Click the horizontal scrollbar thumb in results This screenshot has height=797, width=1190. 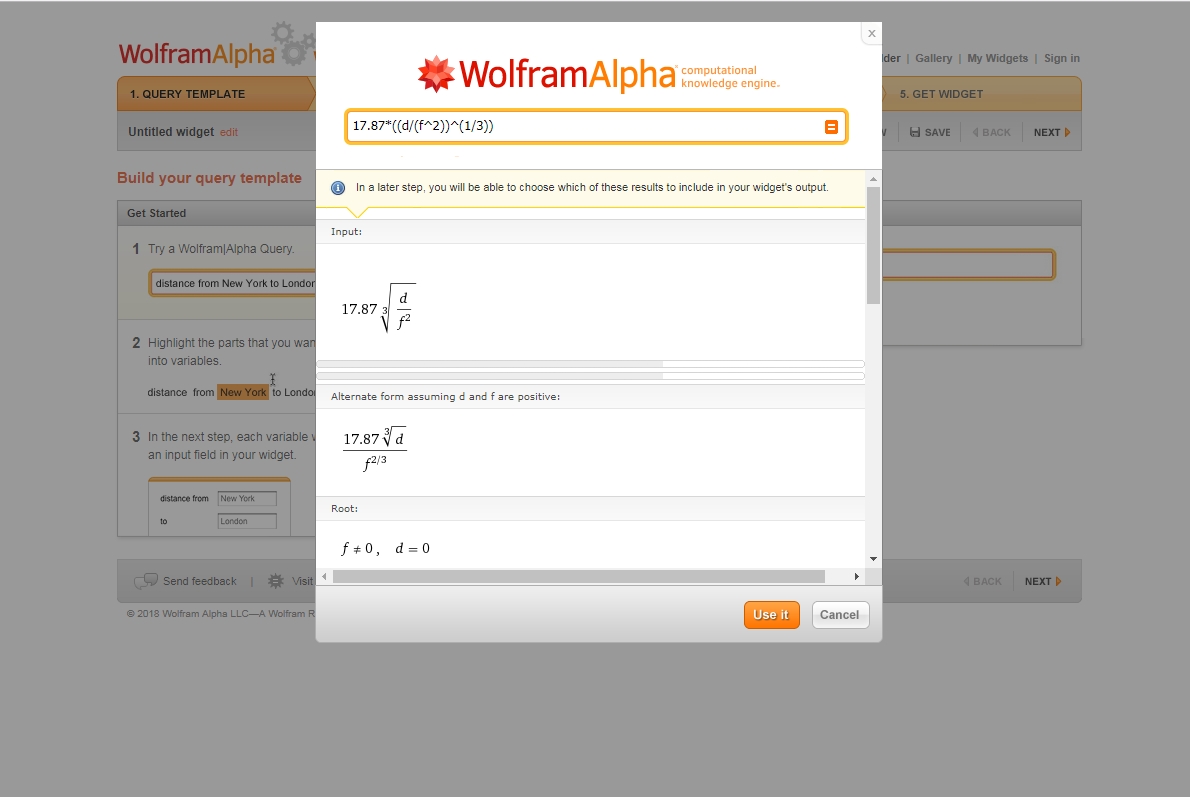(x=578, y=577)
